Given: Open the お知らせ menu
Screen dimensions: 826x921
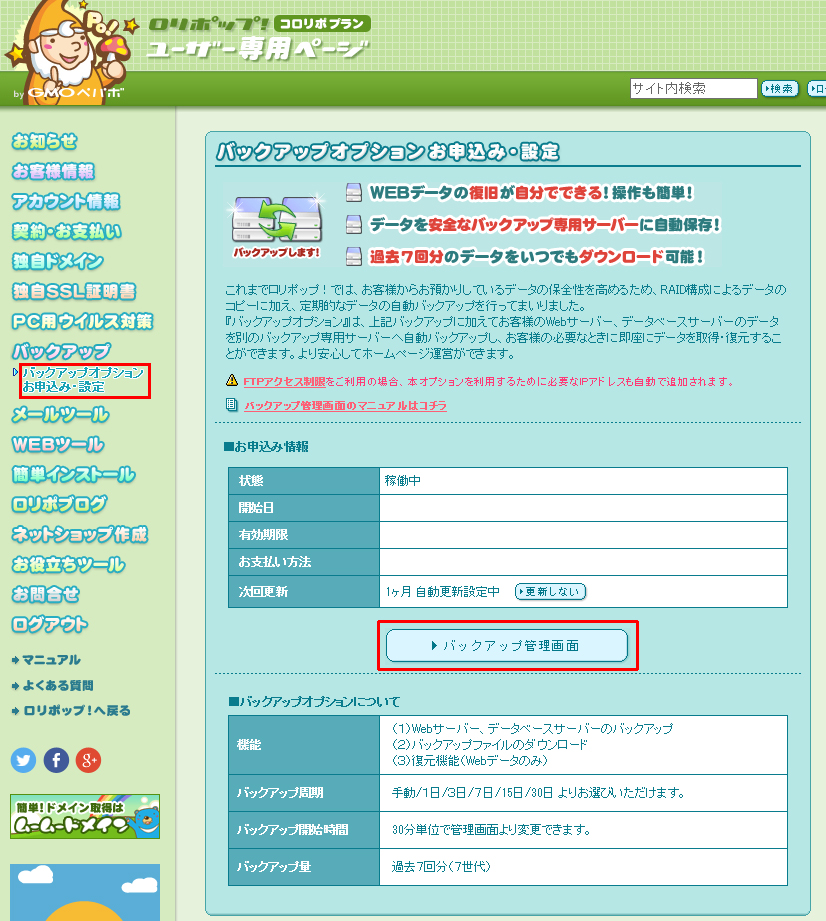Looking at the screenshot, I should [45, 141].
